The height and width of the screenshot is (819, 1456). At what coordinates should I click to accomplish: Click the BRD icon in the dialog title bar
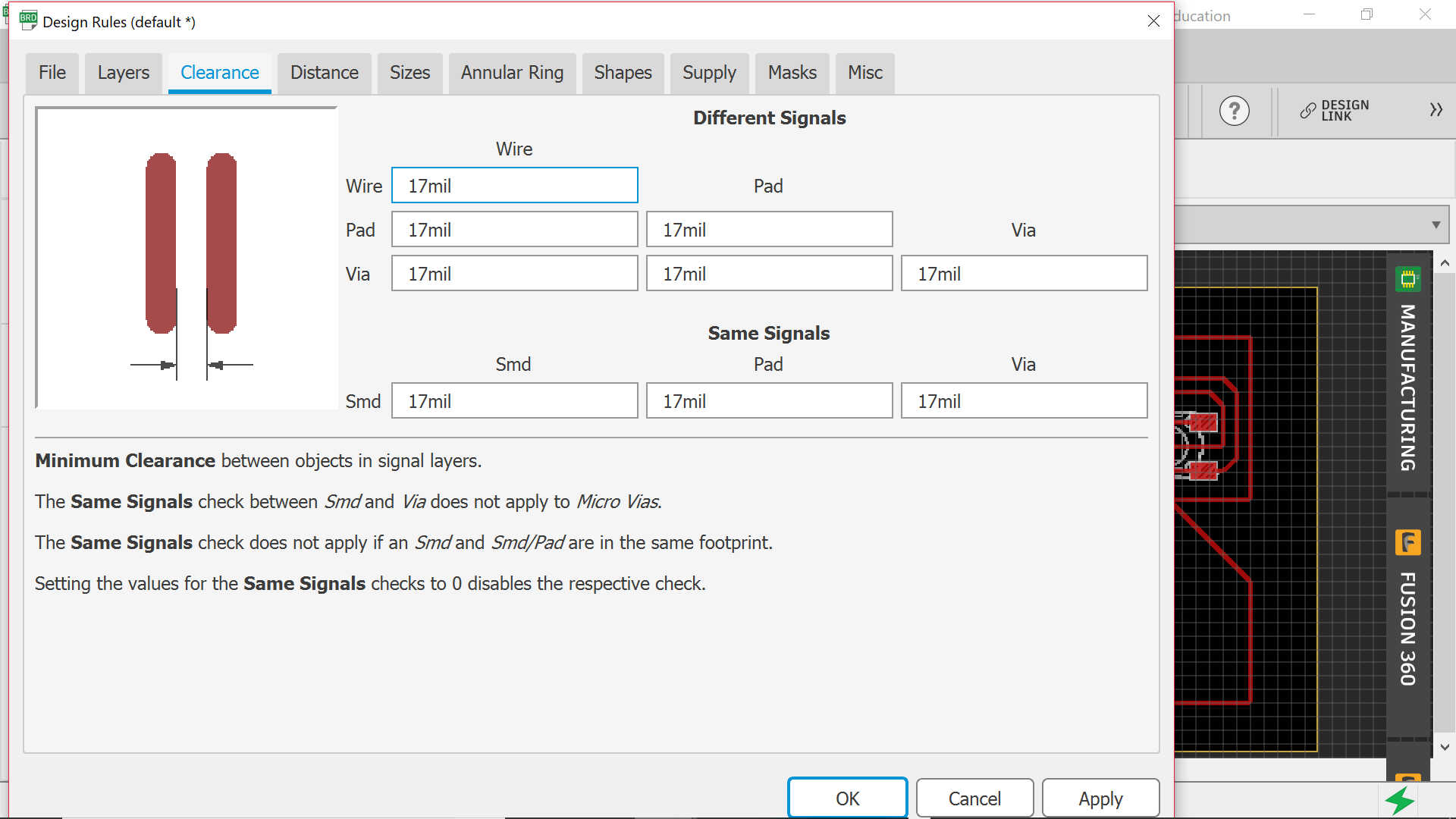(28, 20)
